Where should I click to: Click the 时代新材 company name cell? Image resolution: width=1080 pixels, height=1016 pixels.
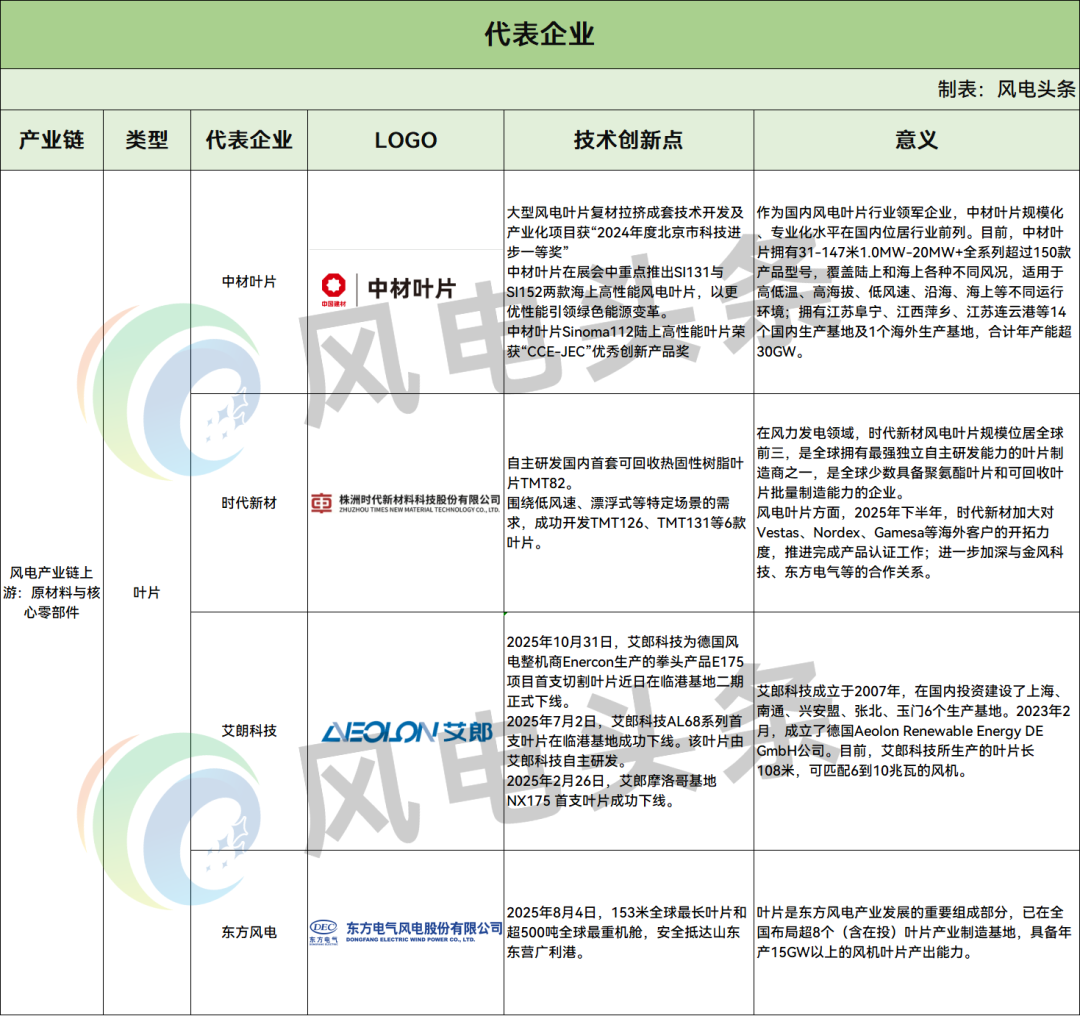(249, 502)
